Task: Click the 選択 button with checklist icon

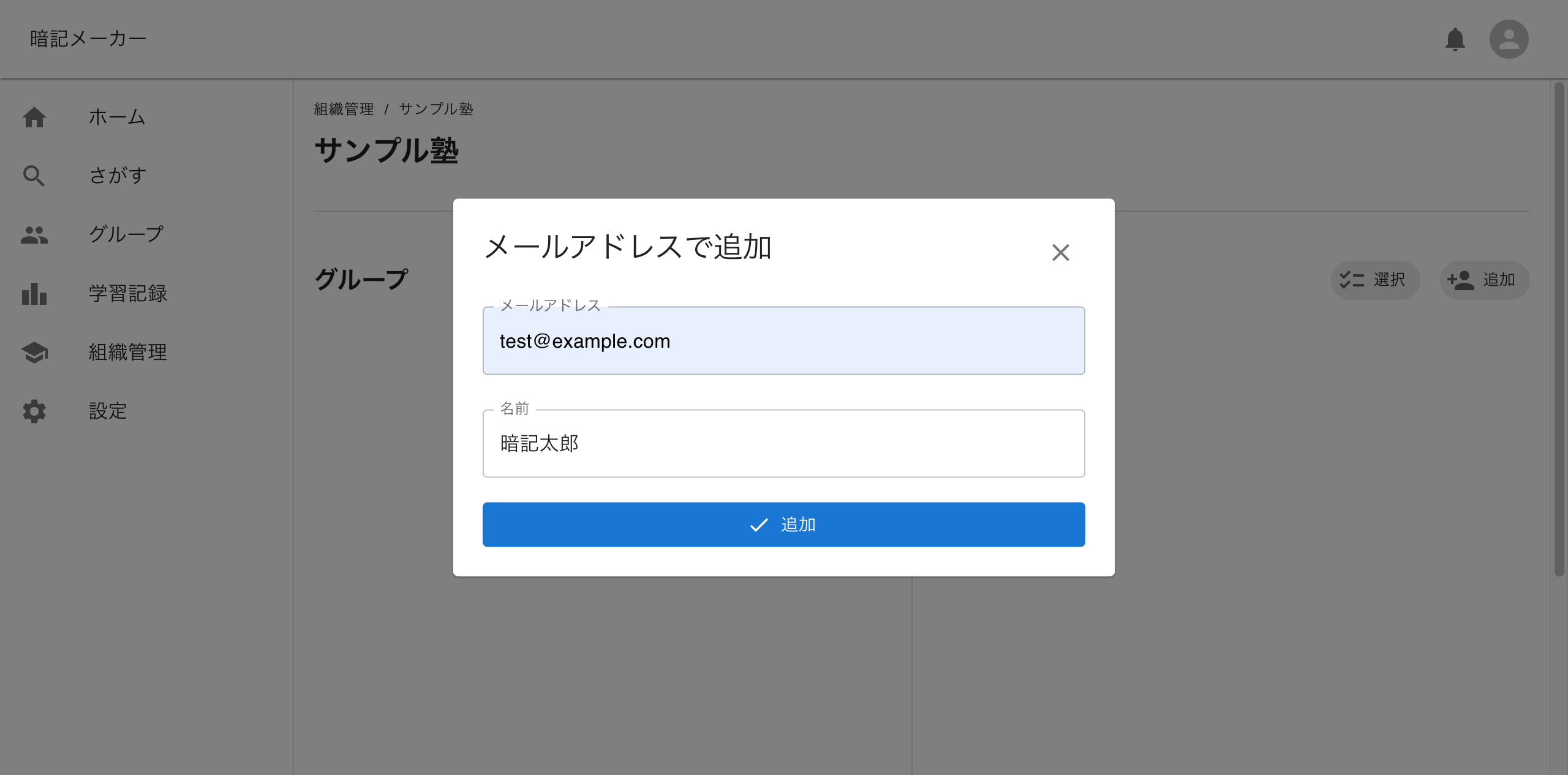Action: pyautogui.click(x=1374, y=280)
